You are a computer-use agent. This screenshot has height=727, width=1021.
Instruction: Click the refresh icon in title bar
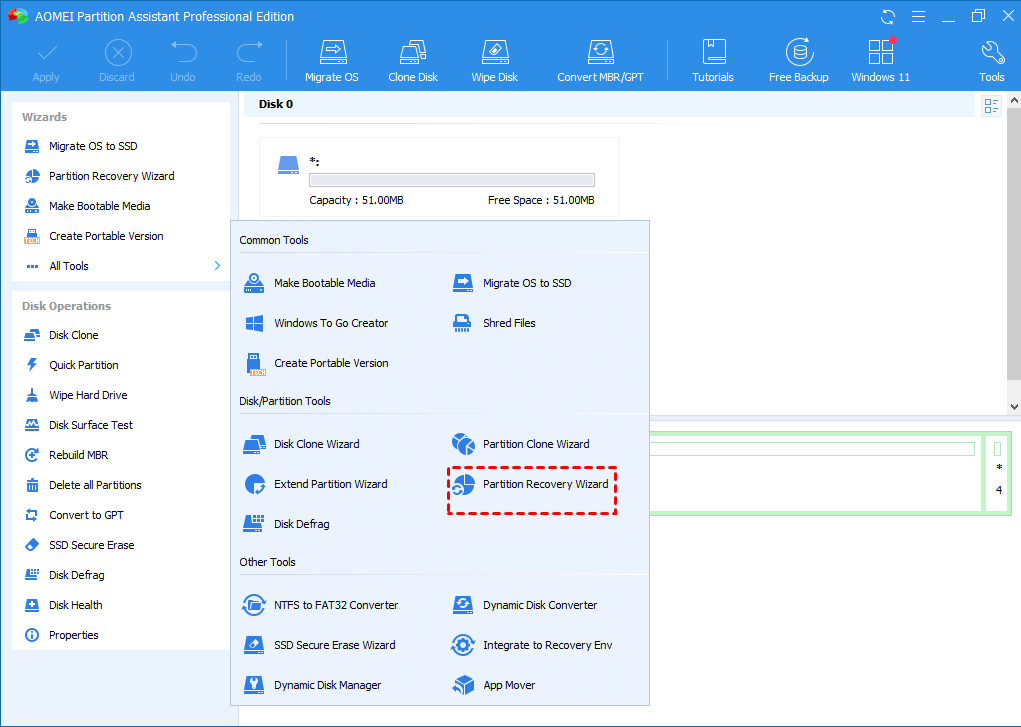(x=888, y=16)
